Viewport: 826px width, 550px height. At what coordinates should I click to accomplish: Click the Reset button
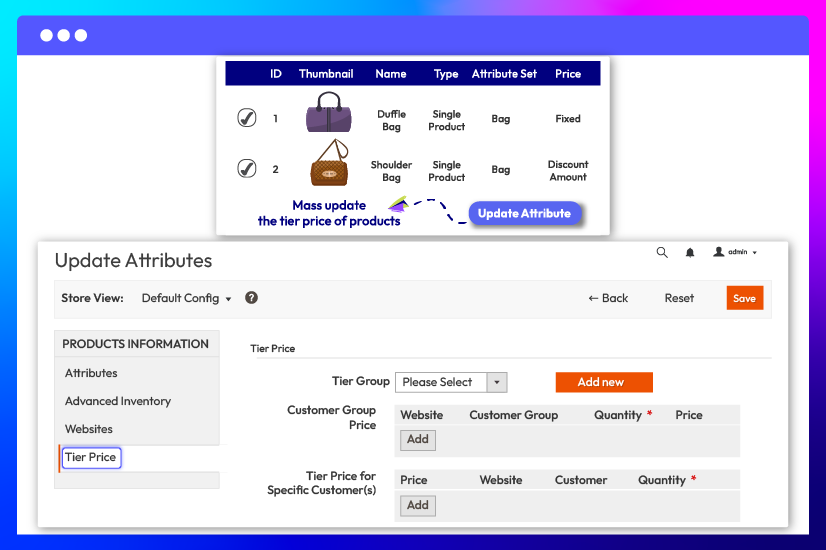pyautogui.click(x=679, y=298)
